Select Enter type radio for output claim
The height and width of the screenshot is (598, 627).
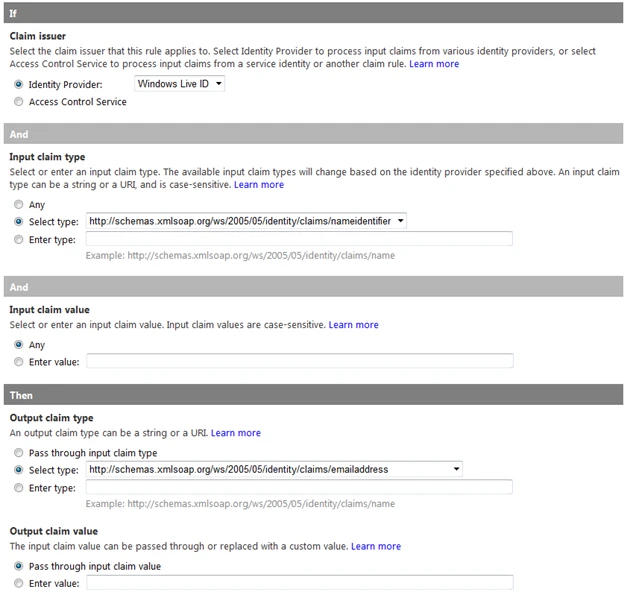click(18, 488)
